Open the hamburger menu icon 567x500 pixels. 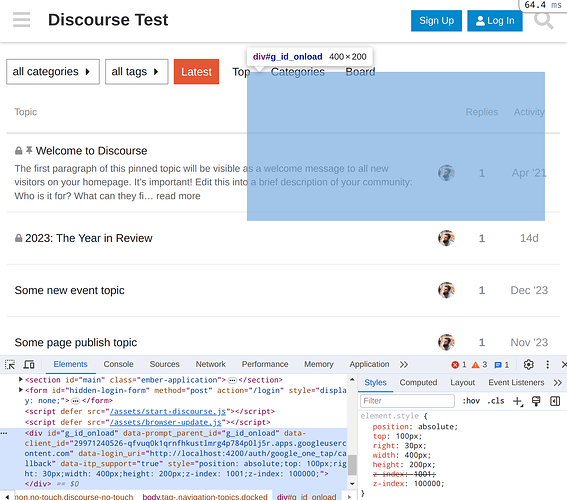21,20
